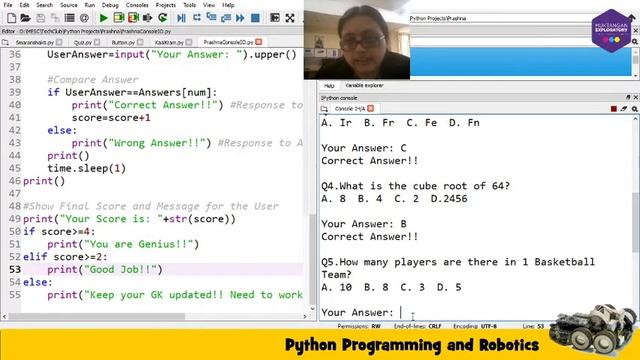Click the working directory path field

501,18
